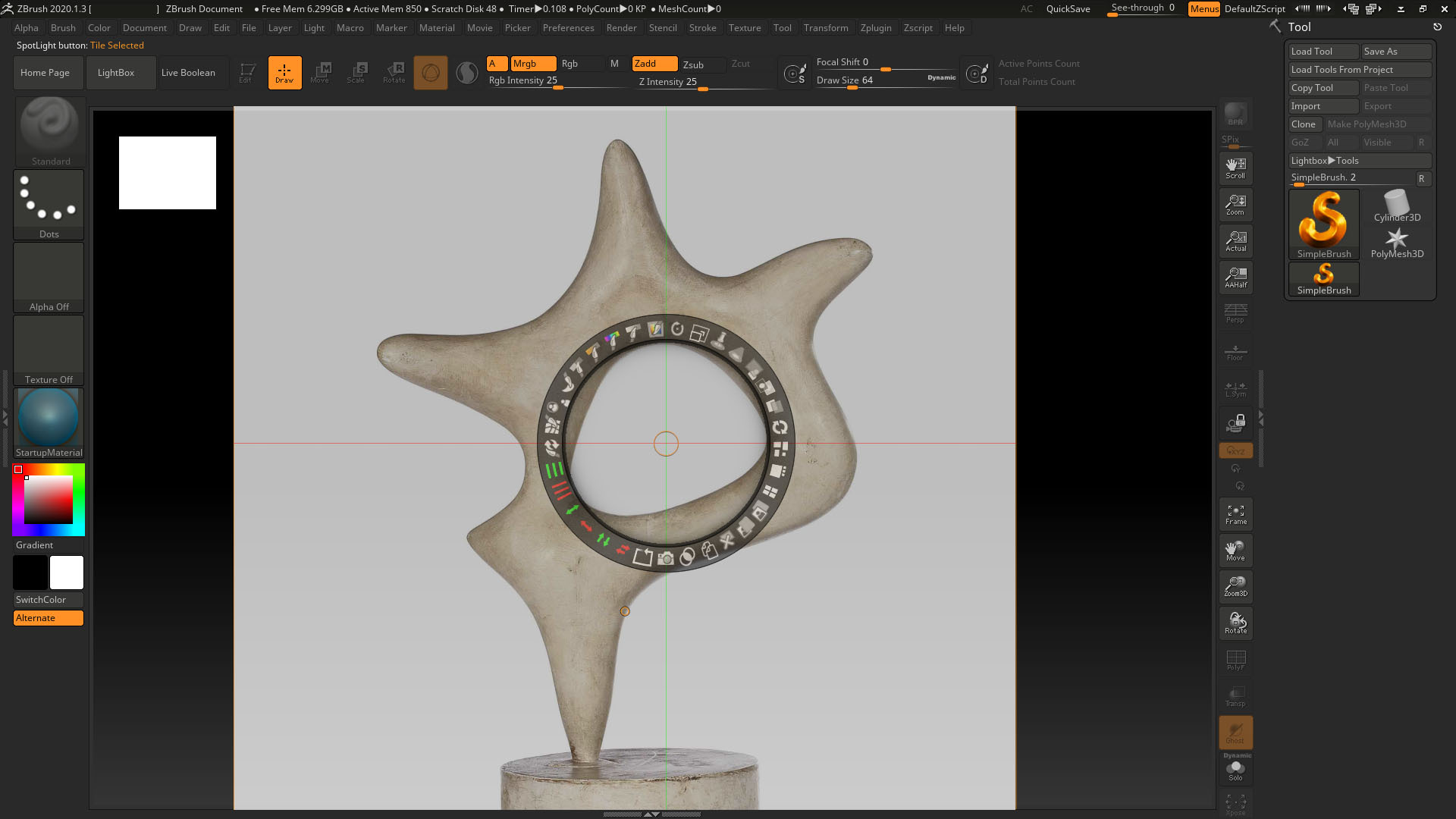The image size is (1456, 819).
Task: Click the Load Tool button
Action: [1323, 52]
